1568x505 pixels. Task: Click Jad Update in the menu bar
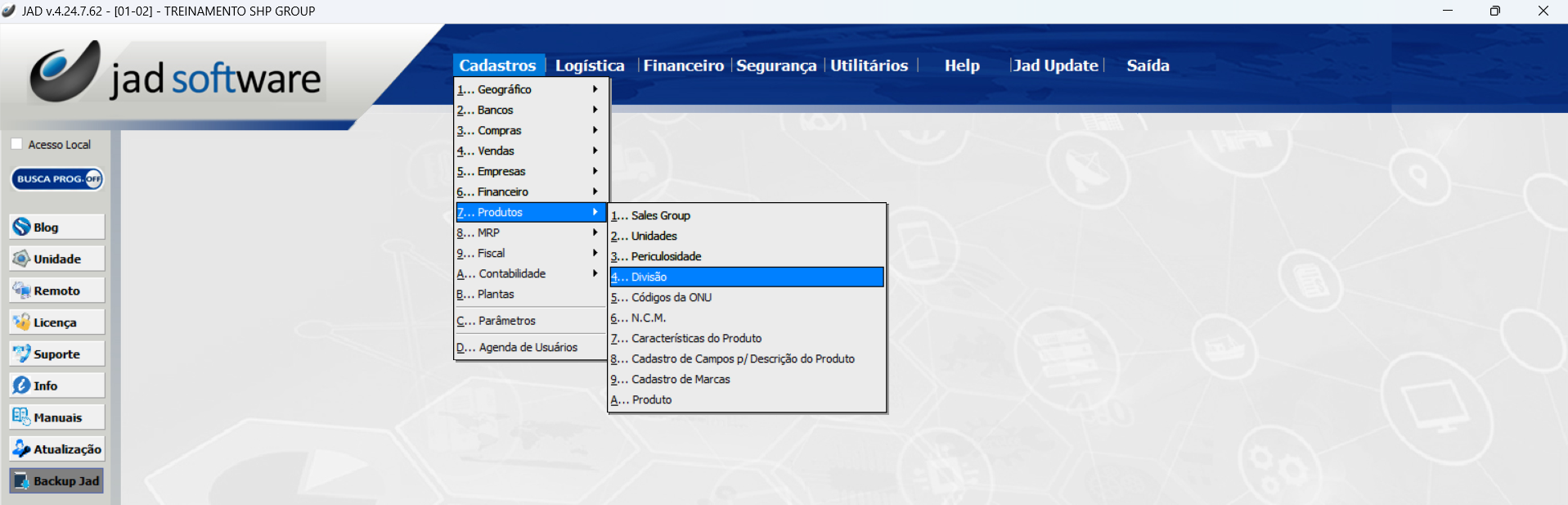(x=1055, y=65)
